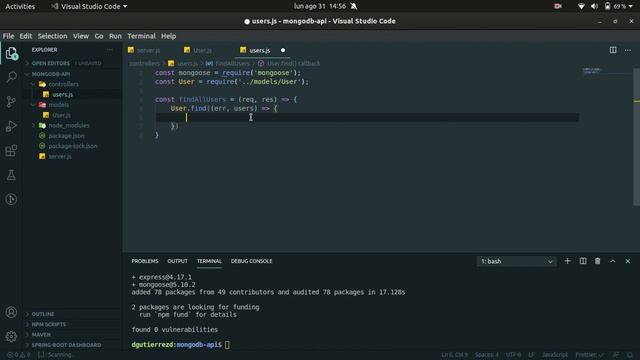Viewport: 640px width, 360px height.
Task: Open package-lock.json in the Explorer
Action: tap(73, 146)
